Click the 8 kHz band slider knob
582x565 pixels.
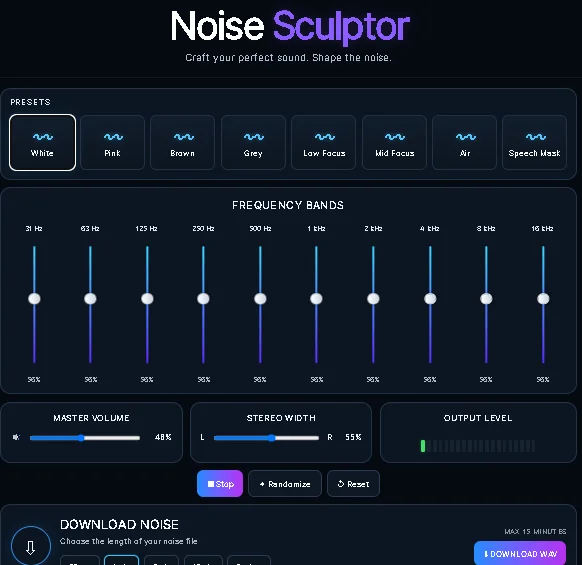[486, 298]
